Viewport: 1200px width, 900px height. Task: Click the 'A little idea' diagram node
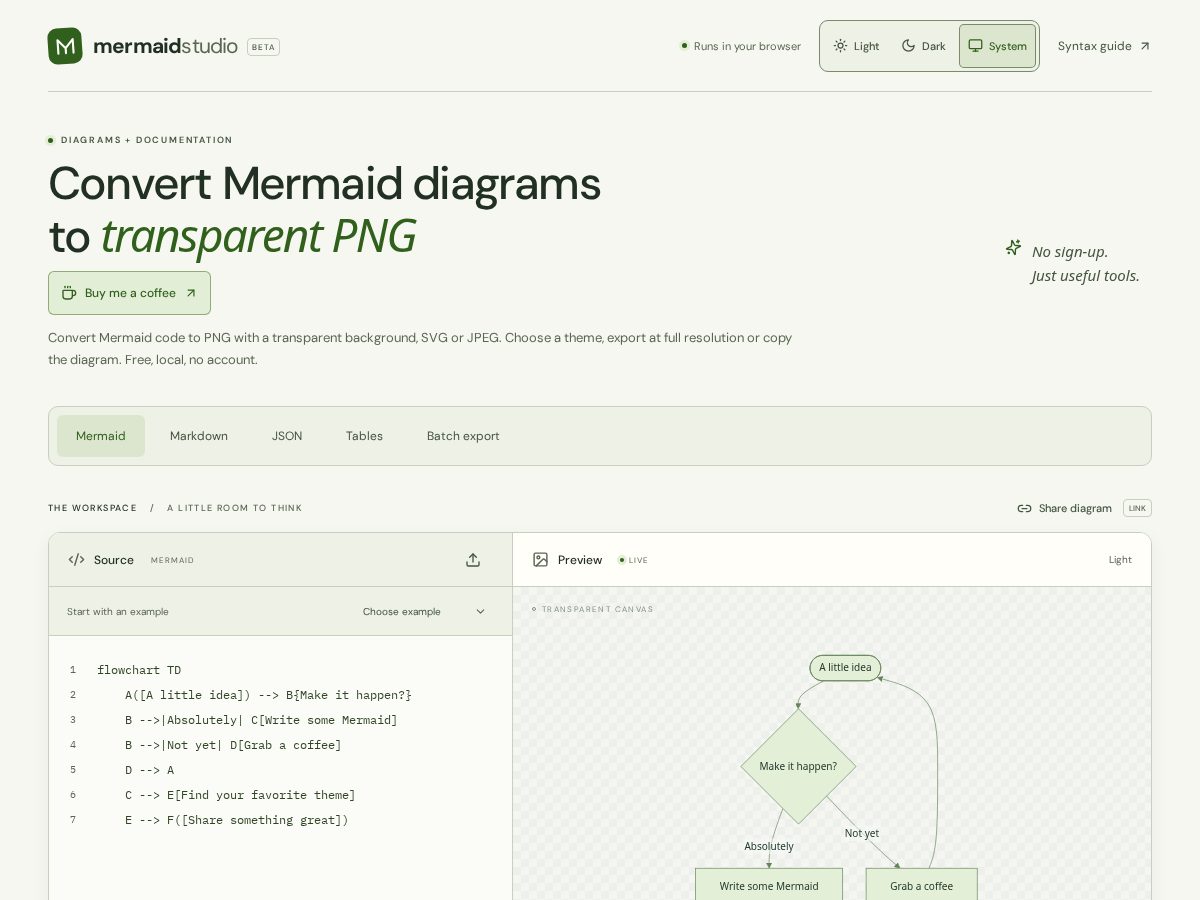[845, 668]
